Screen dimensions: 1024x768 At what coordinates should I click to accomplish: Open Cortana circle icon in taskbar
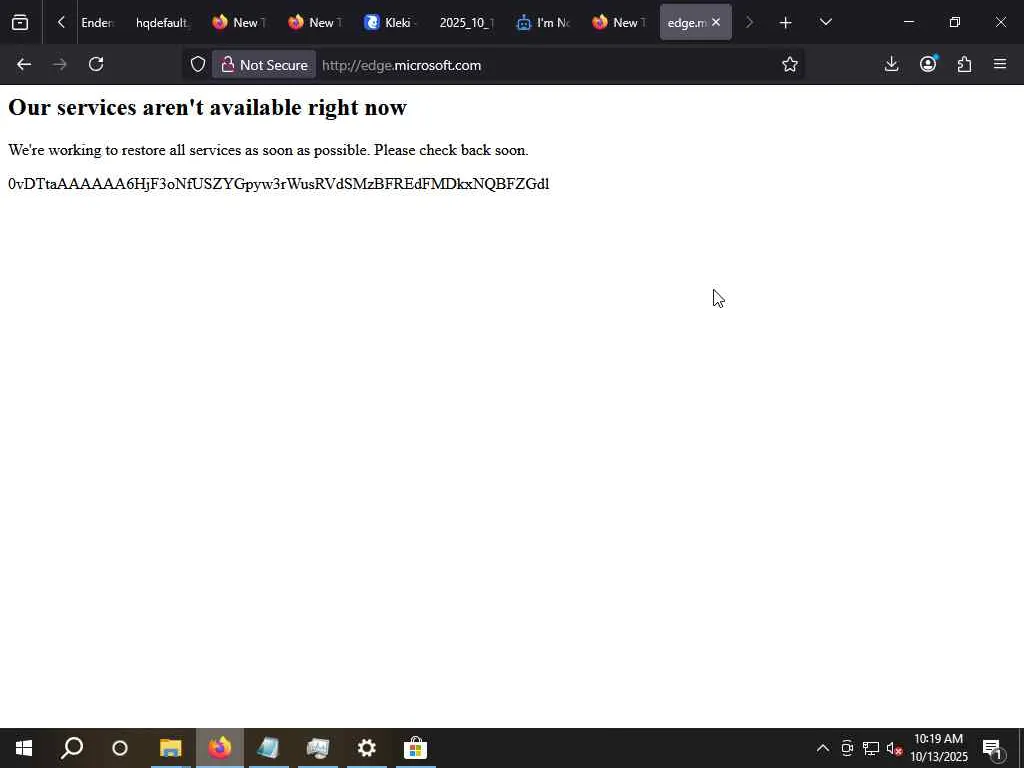pos(120,748)
